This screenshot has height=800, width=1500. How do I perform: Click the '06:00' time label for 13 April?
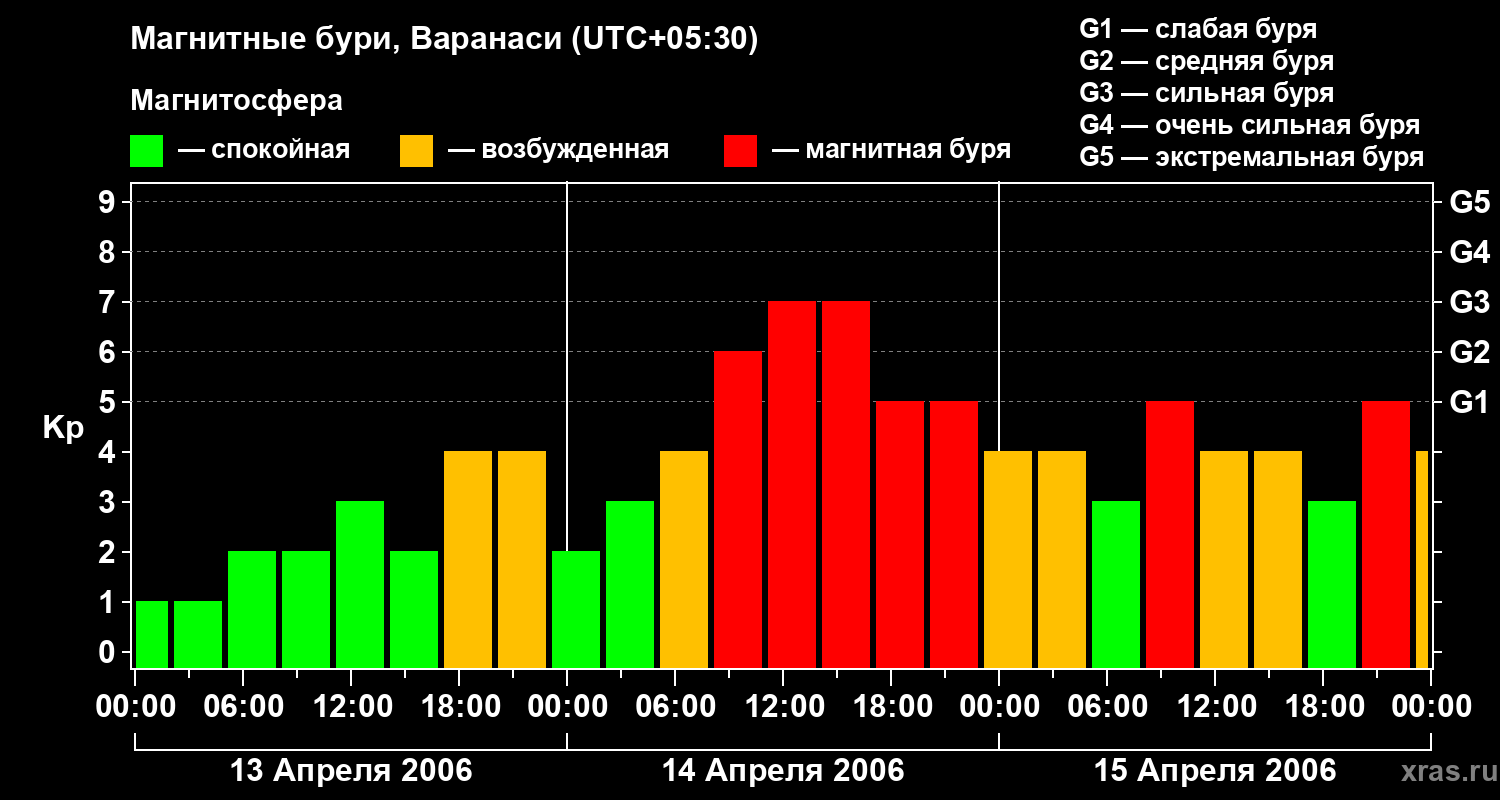tap(243, 707)
